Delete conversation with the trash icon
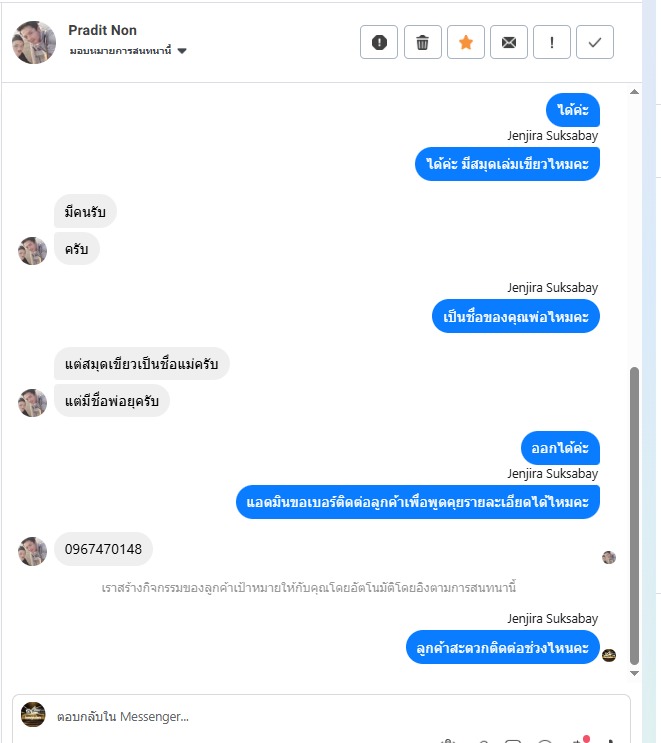Screen dimensions: 661x743 [423, 42]
